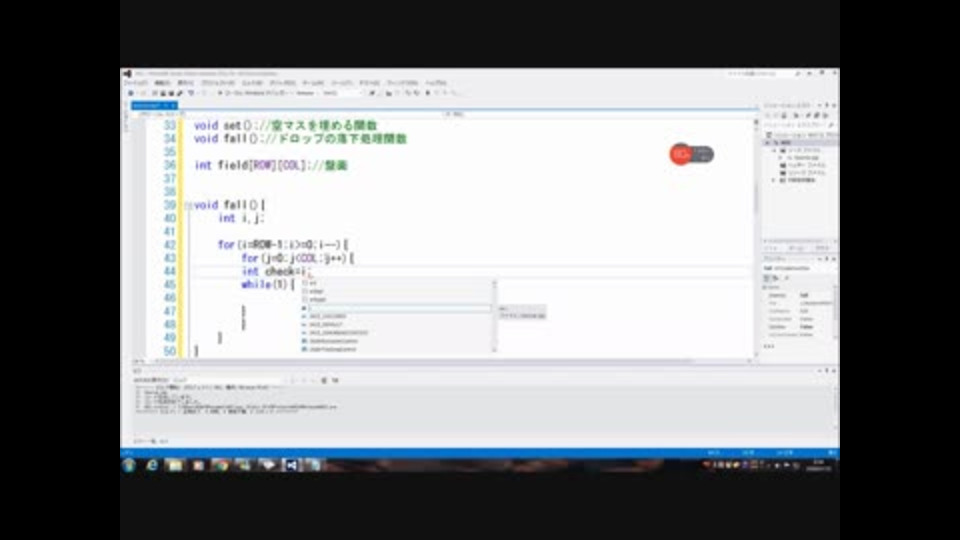Screen dimensions: 960x540
Task: Open the 編集 (Edit) menu
Action: (162, 83)
